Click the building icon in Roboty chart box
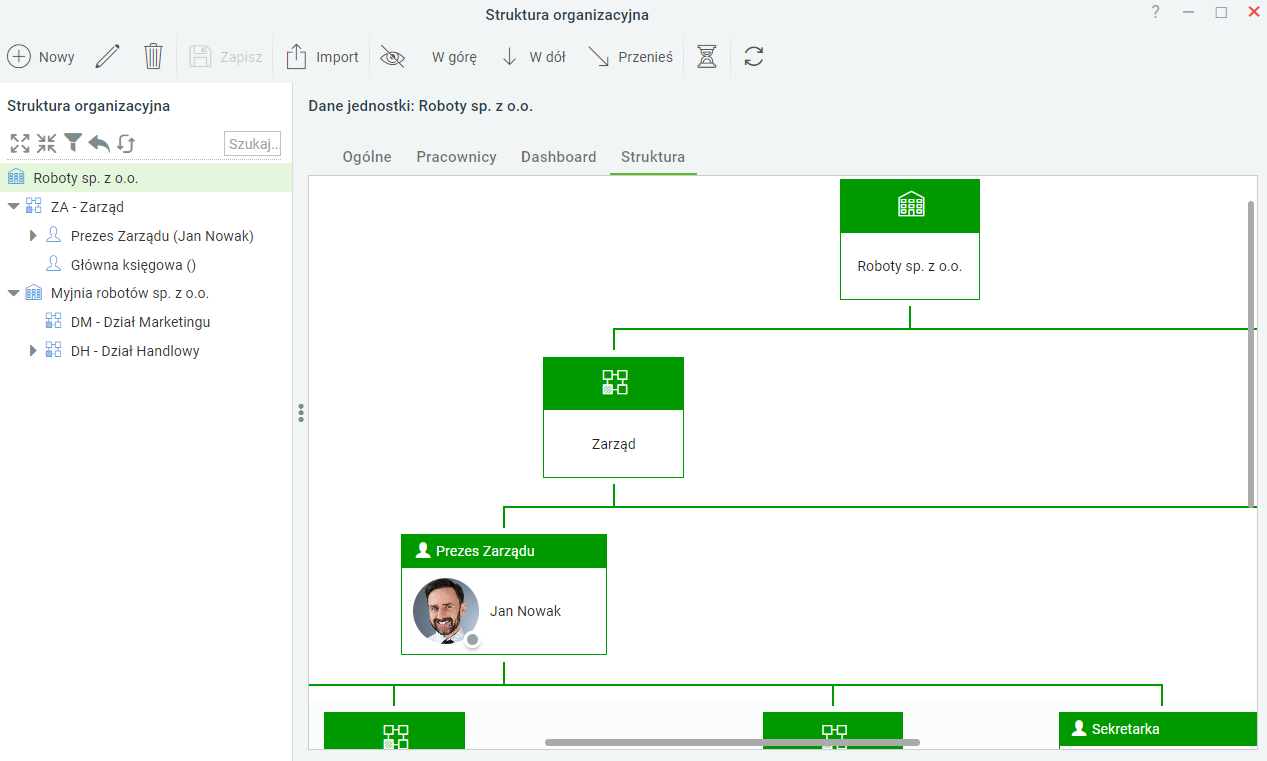The width and height of the screenshot is (1267, 761). [910, 205]
